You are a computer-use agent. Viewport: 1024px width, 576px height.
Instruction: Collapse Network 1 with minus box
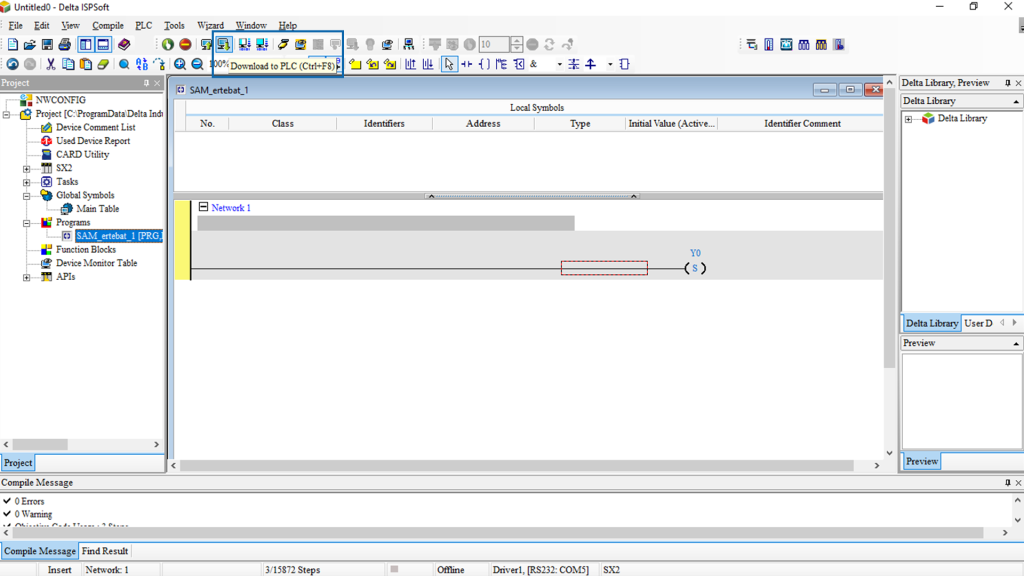coord(203,207)
